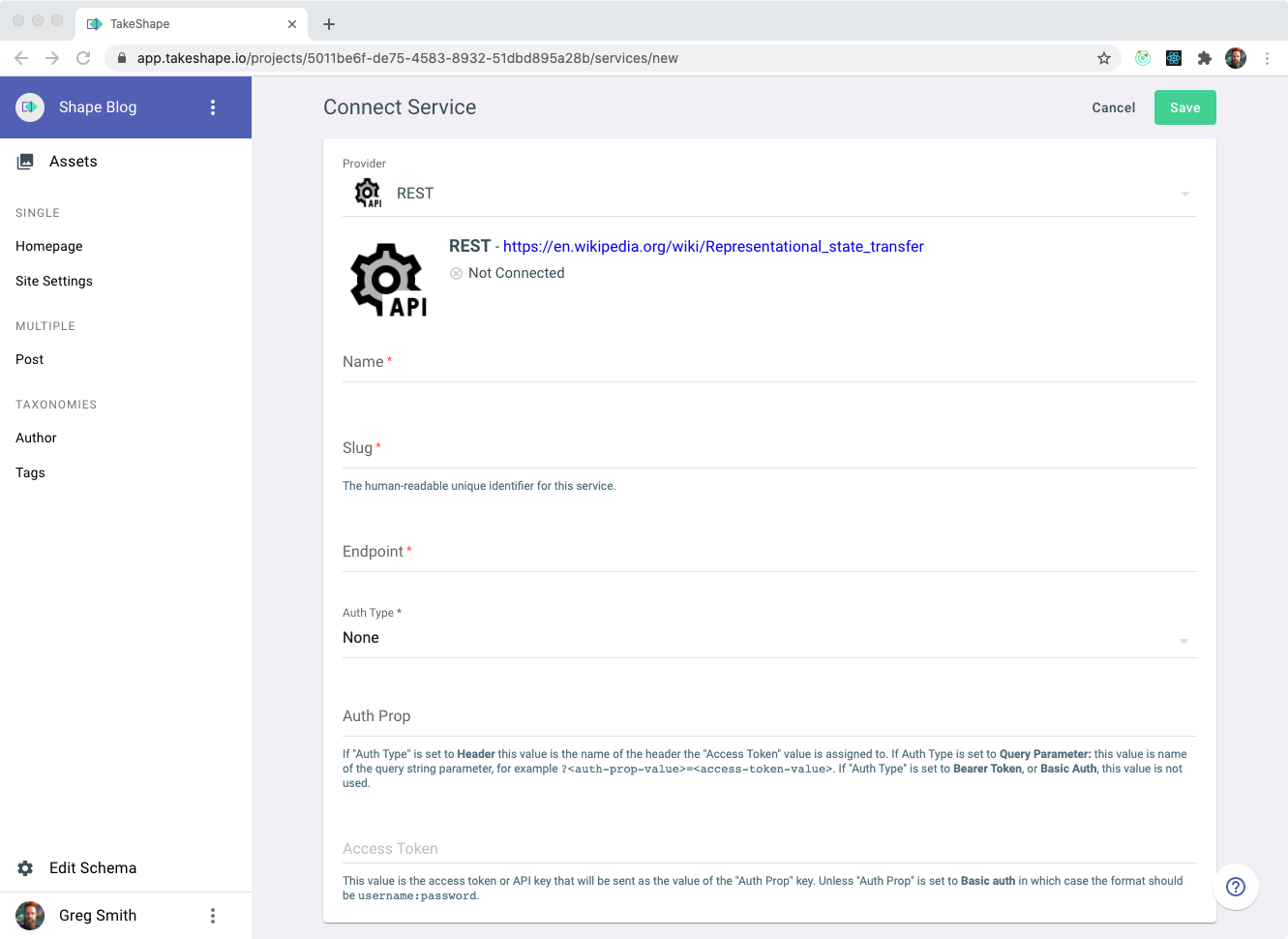Click the Save button
This screenshot has width=1288, height=939.
(x=1184, y=107)
